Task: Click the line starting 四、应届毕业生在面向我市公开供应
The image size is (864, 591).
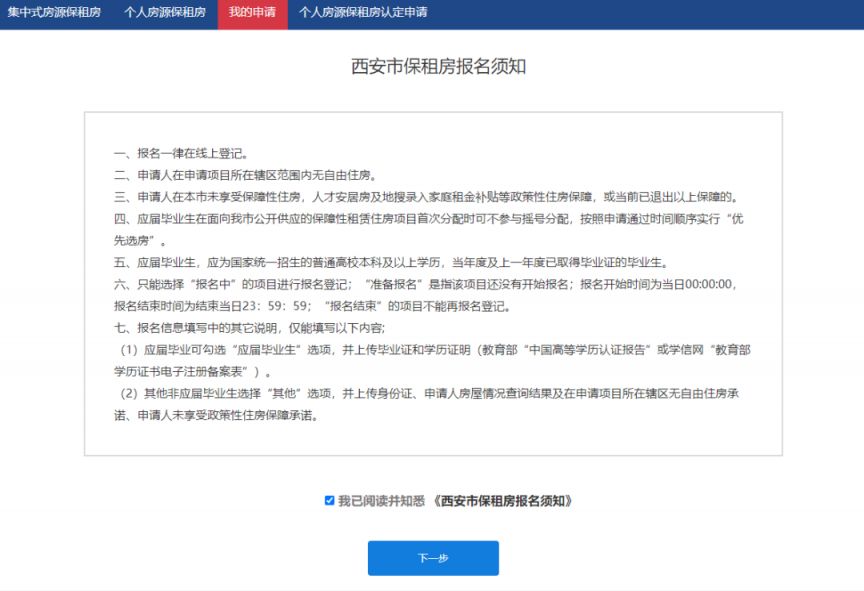Action: pos(428,219)
